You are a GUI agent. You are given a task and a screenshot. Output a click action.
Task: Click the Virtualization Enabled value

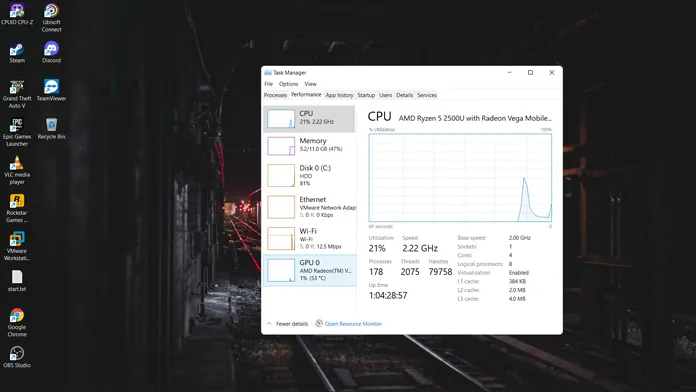(x=518, y=273)
